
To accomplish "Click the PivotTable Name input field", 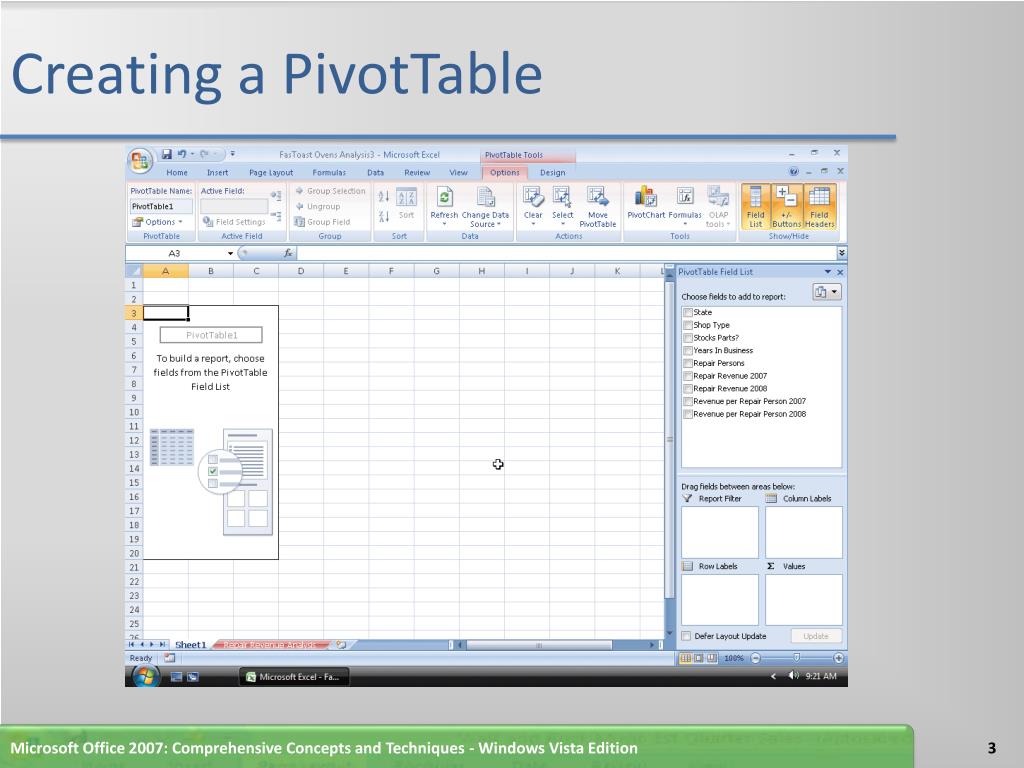I will click(161, 206).
